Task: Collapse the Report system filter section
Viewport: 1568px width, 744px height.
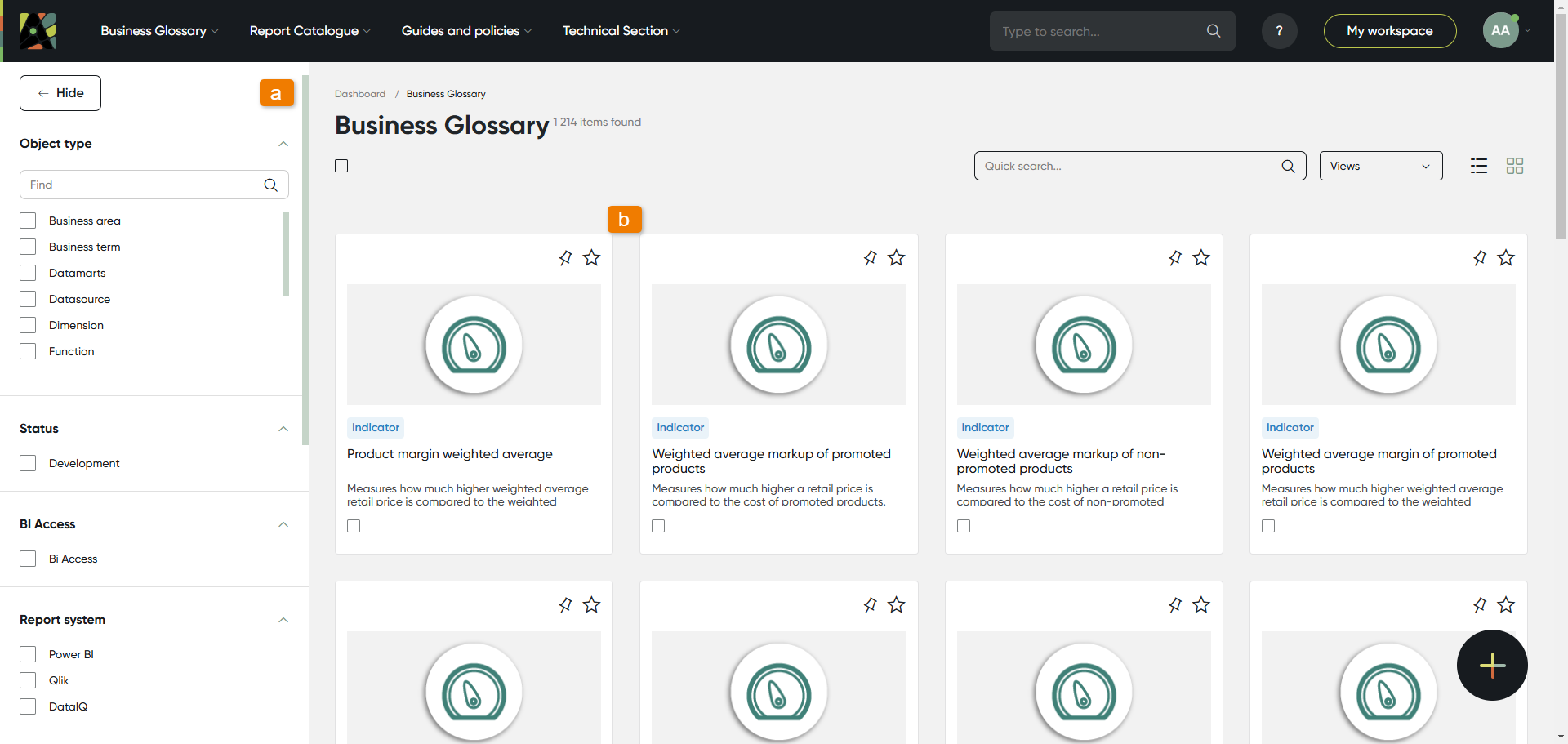Action: tap(283, 620)
